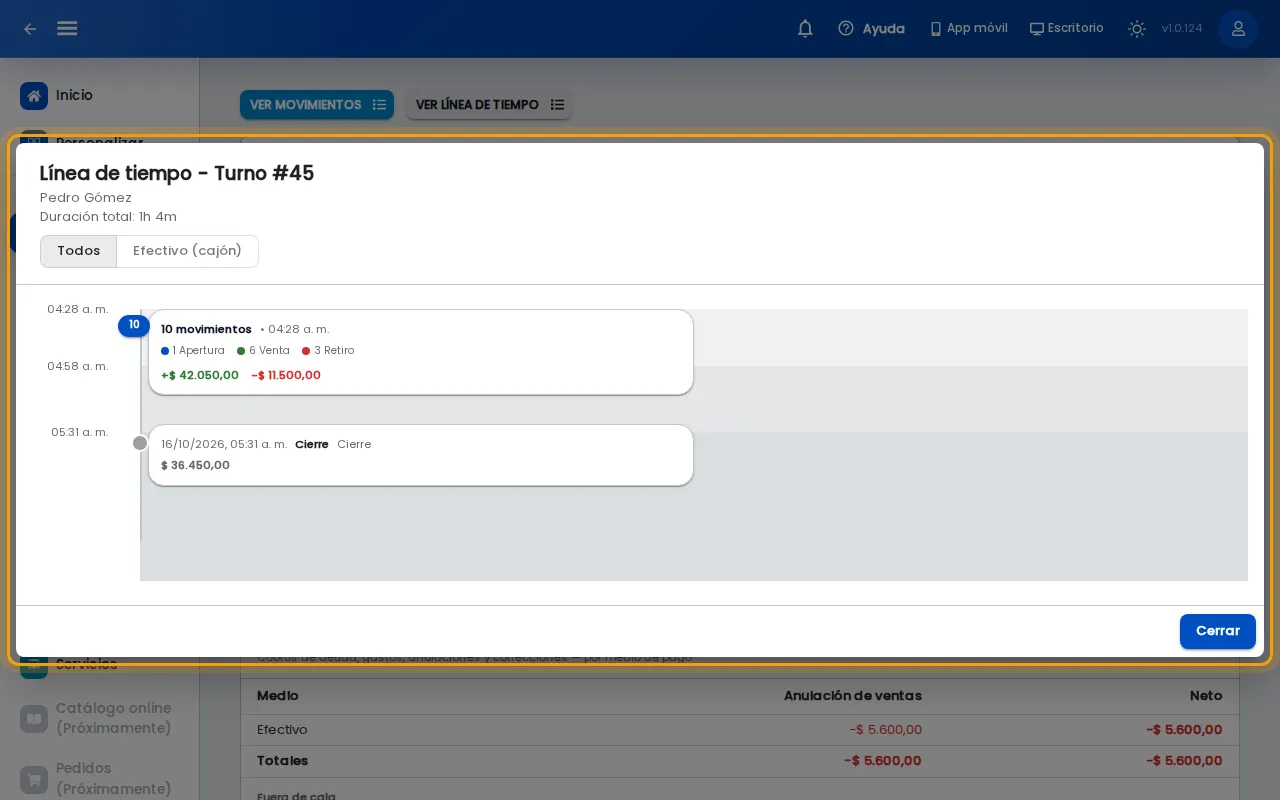Click the 05:31 a. m. time label
The image size is (1280, 800).
(x=80, y=433)
